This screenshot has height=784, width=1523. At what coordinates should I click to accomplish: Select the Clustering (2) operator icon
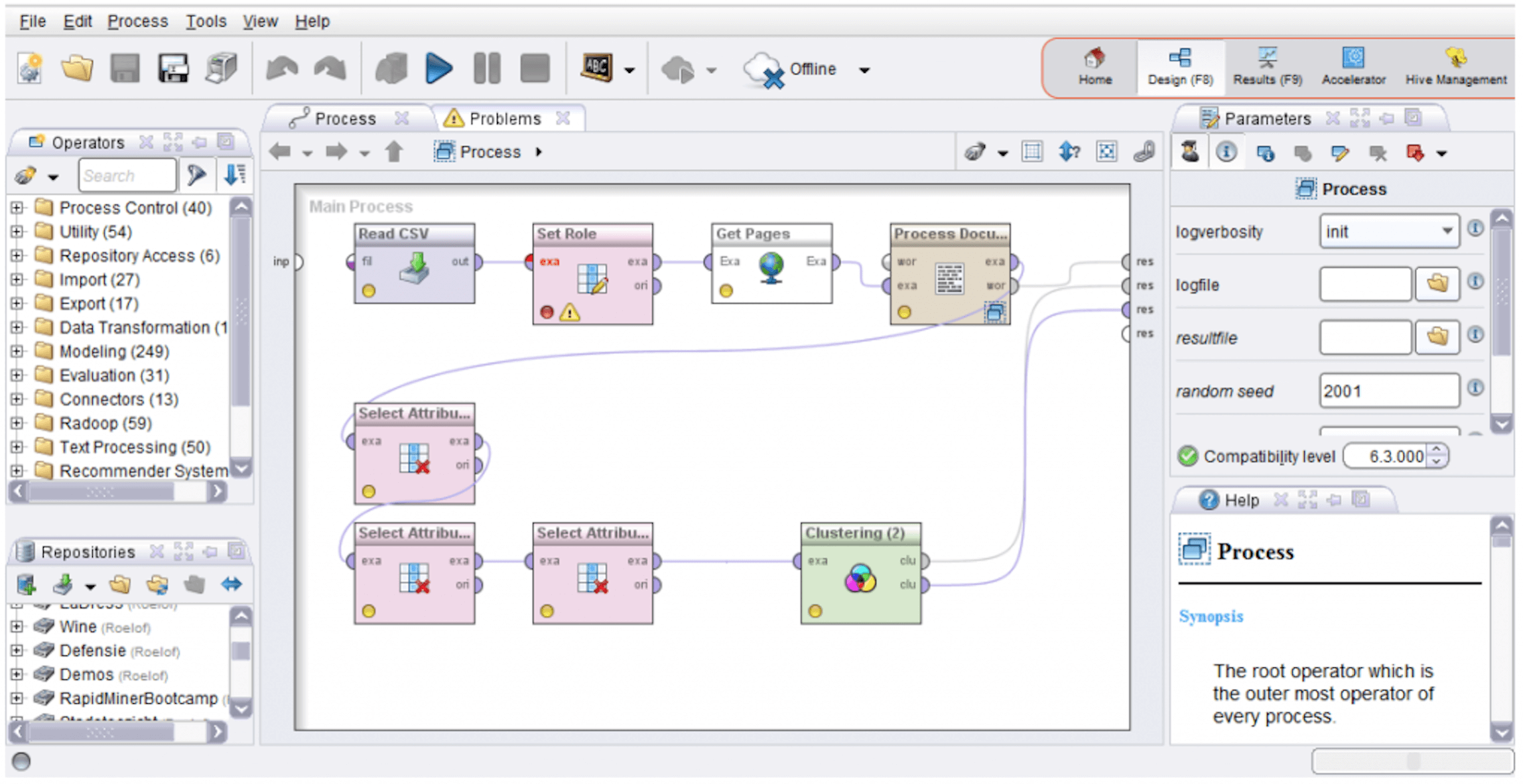click(860, 579)
